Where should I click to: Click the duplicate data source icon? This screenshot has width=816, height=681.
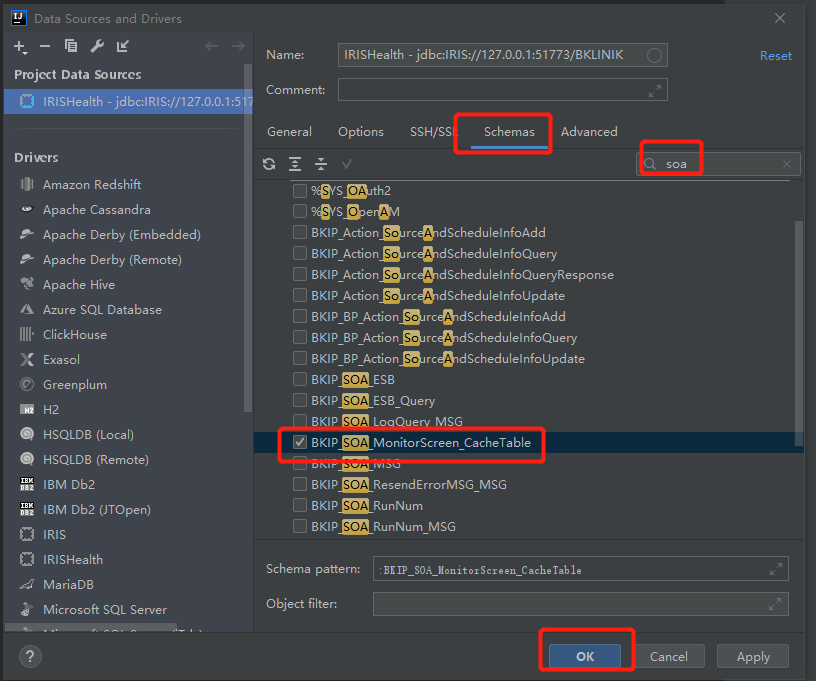coord(71,46)
